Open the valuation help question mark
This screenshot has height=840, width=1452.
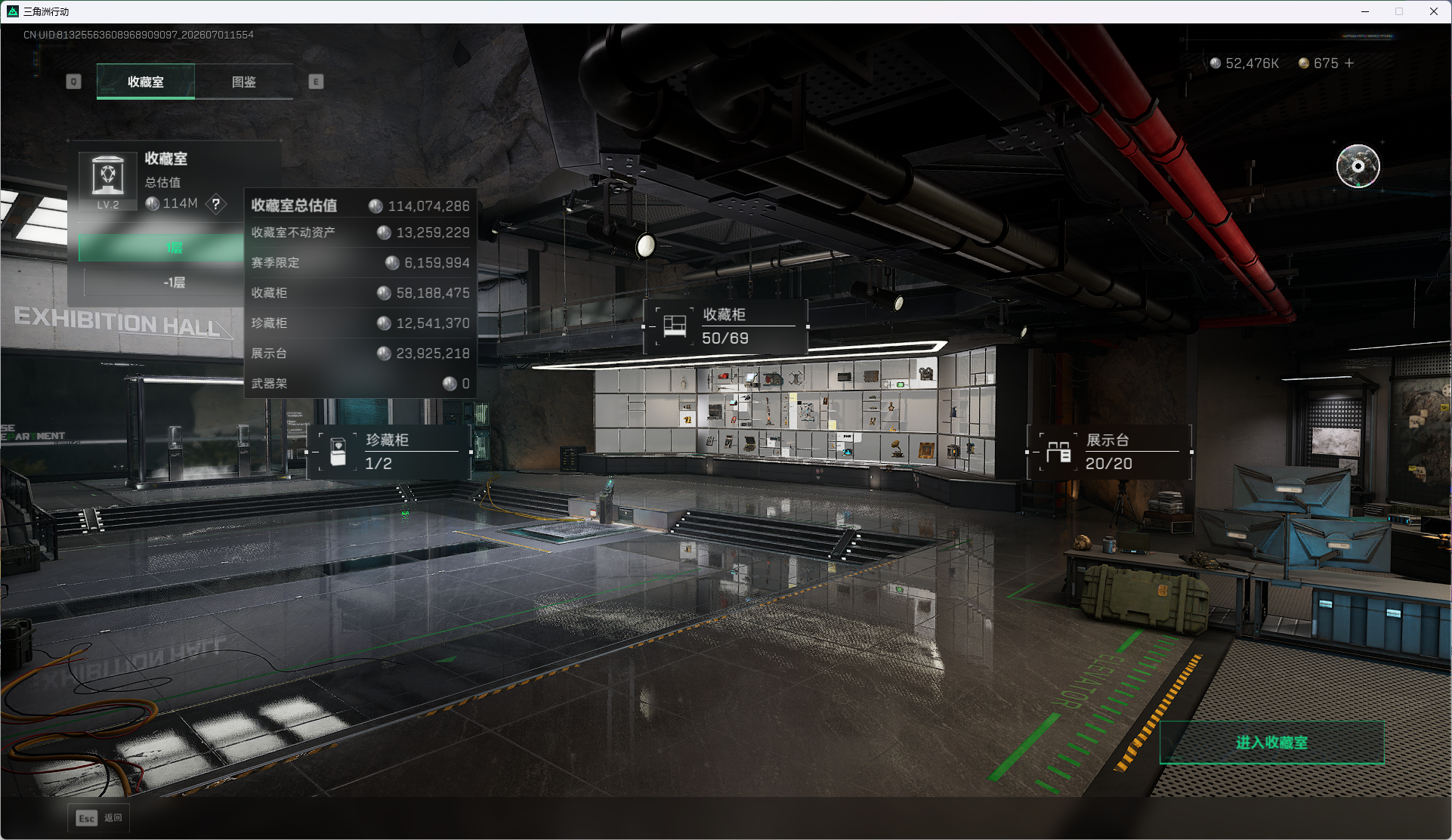point(216,204)
